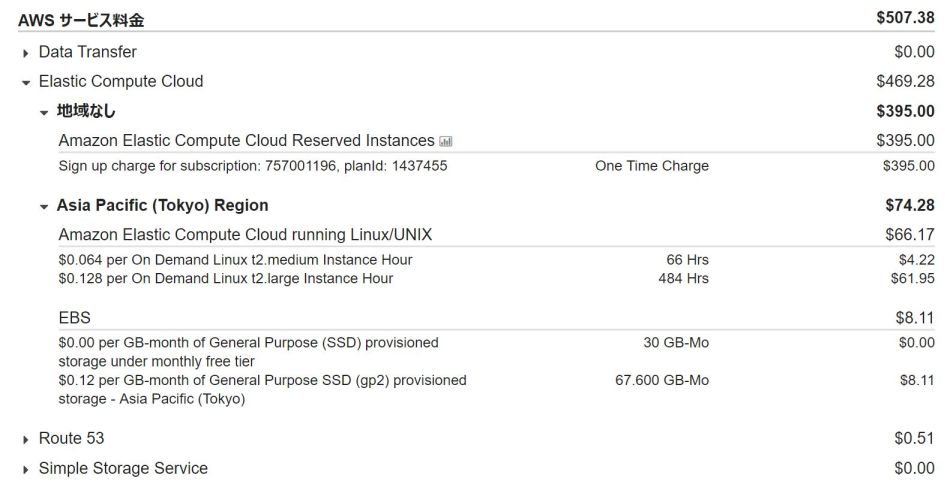
Task: Click the chart icon beside Reserved Instances
Action: (x=446, y=142)
